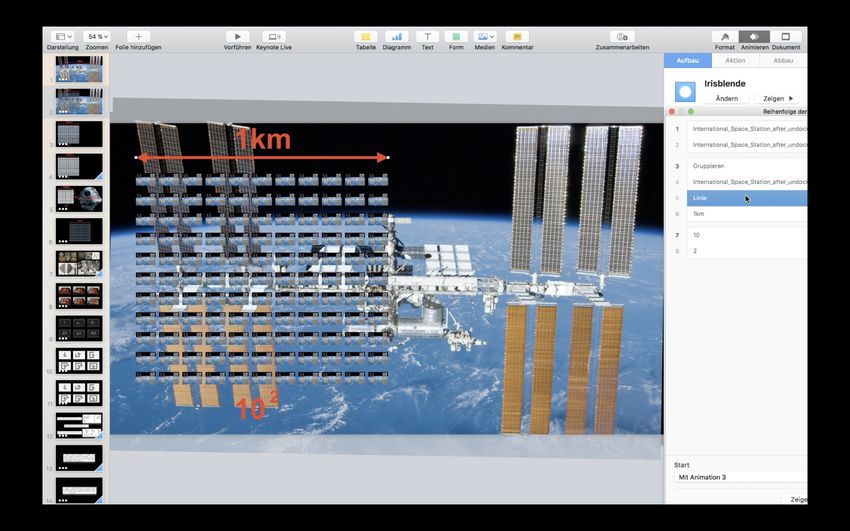Click the Ändern button
This screenshot has width=850, height=531.
click(x=726, y=98)
